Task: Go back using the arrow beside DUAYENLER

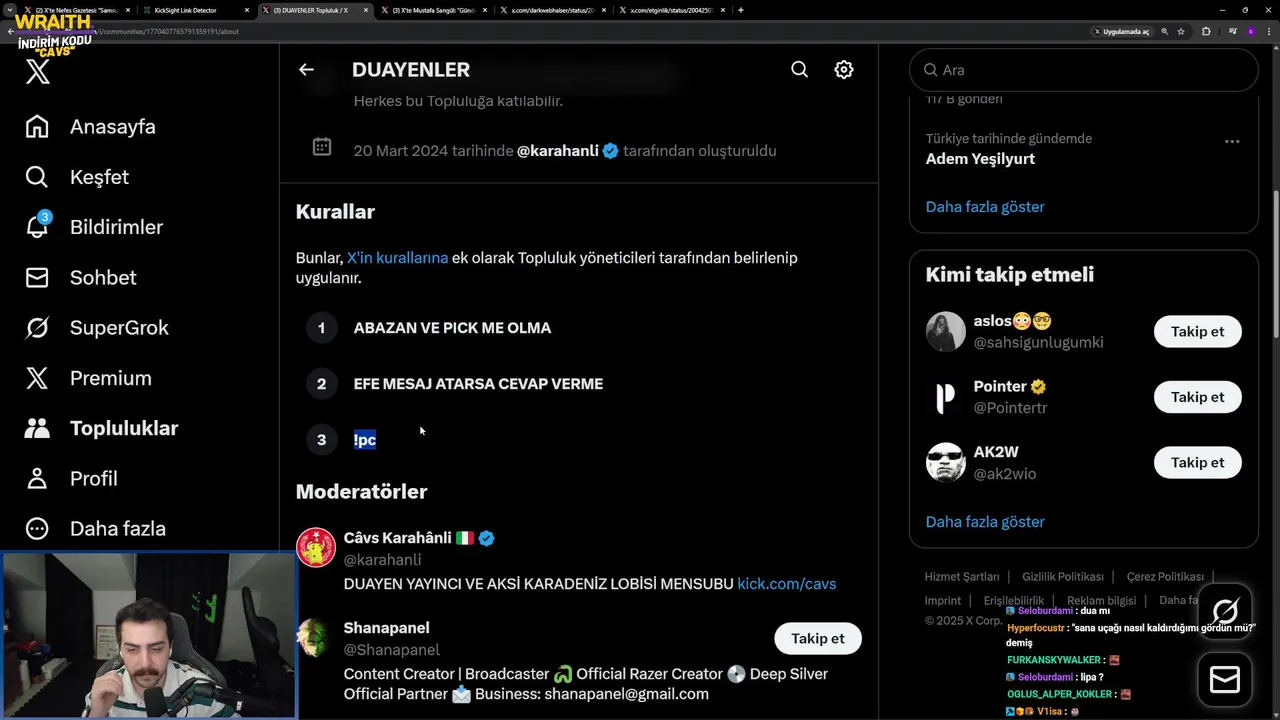Action: click(x=306, y=70)
